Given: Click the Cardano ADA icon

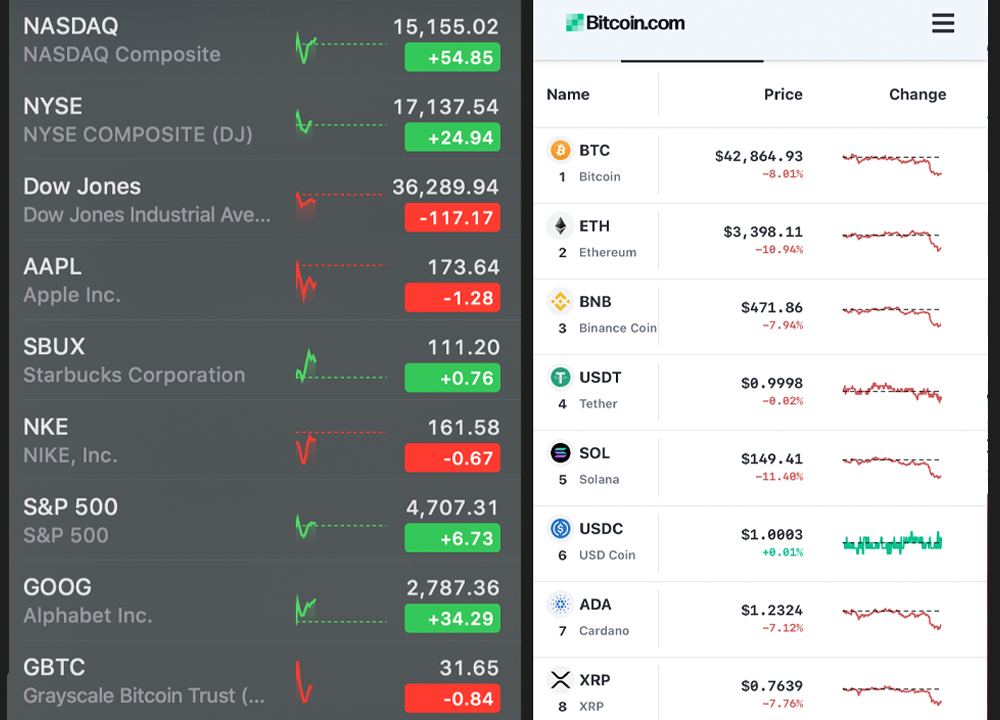Looking at the screenshot, I should click(560, 604).
